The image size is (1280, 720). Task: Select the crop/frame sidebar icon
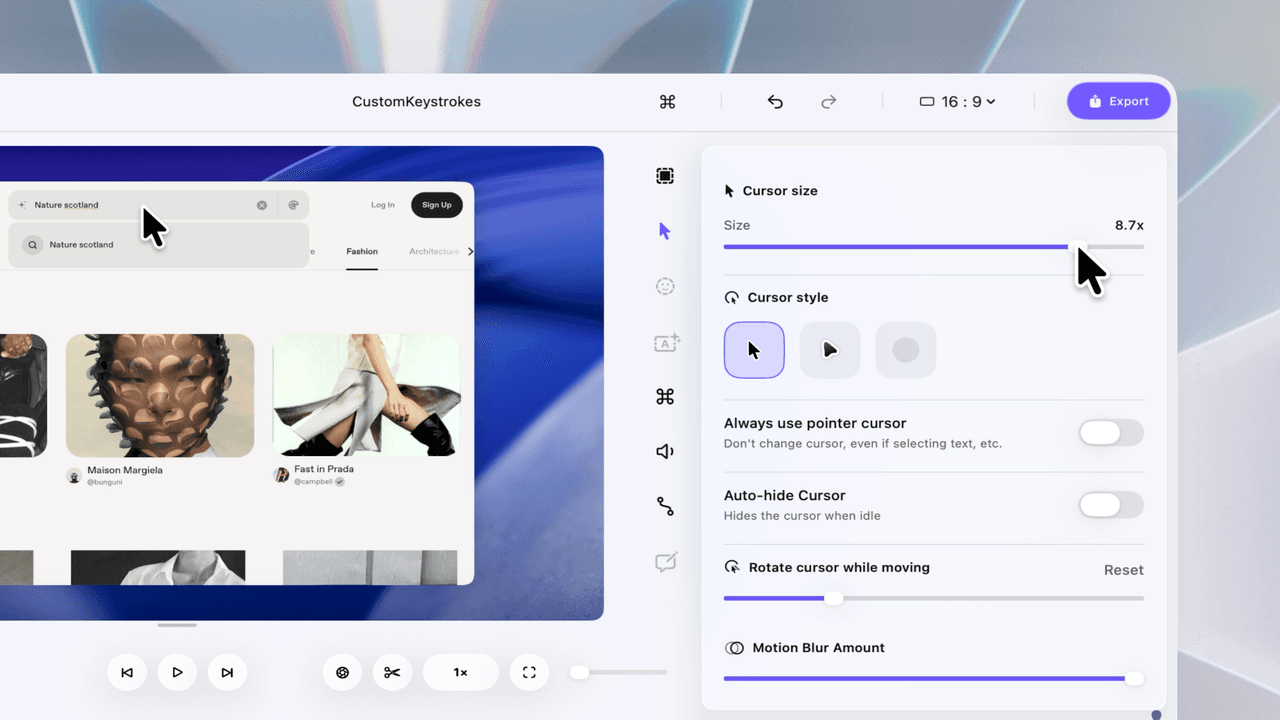pyautogui.click(x=665, y=176)
